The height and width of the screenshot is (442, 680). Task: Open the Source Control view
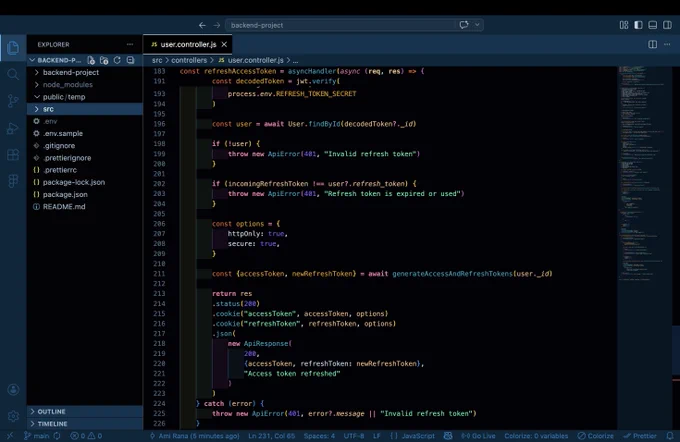pyautogui.click(x=13, y=101)
